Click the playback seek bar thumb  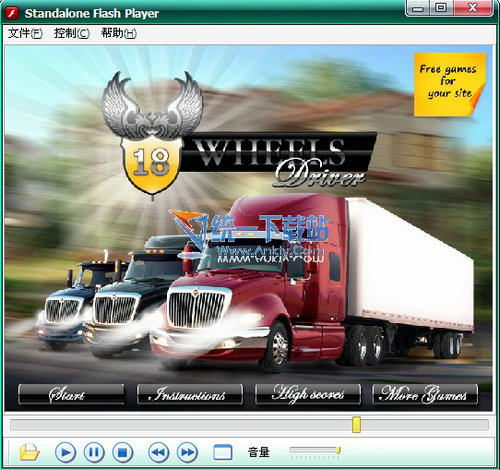click(356, 424)
